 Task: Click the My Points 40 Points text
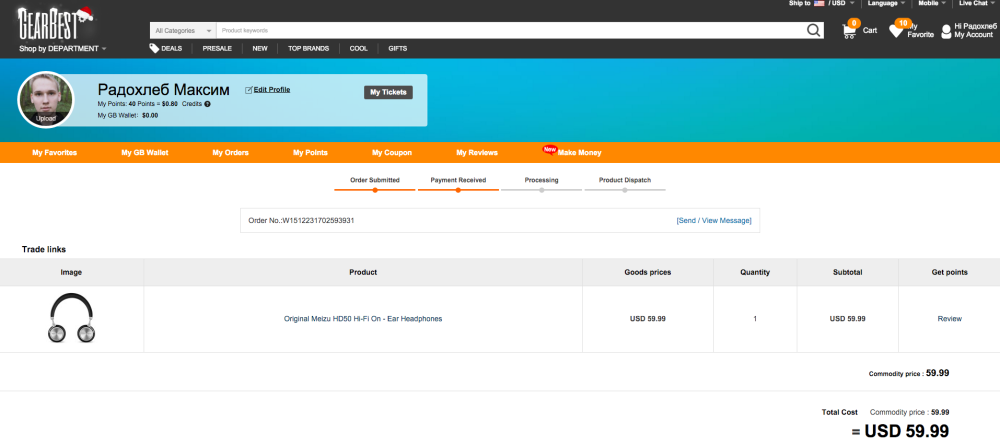pos(137,103)
